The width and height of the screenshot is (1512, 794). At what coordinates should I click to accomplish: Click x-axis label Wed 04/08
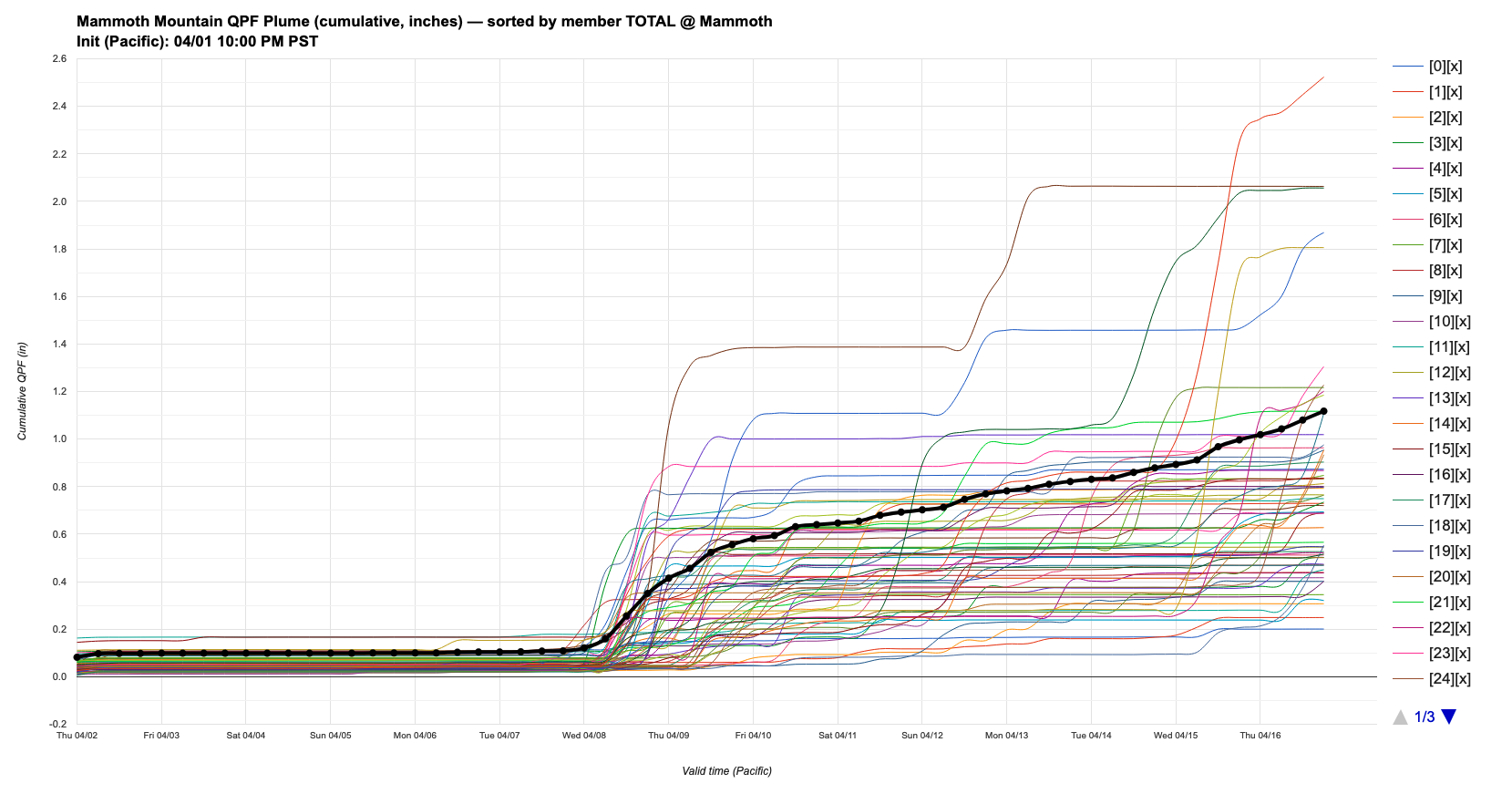pos(584,736)
